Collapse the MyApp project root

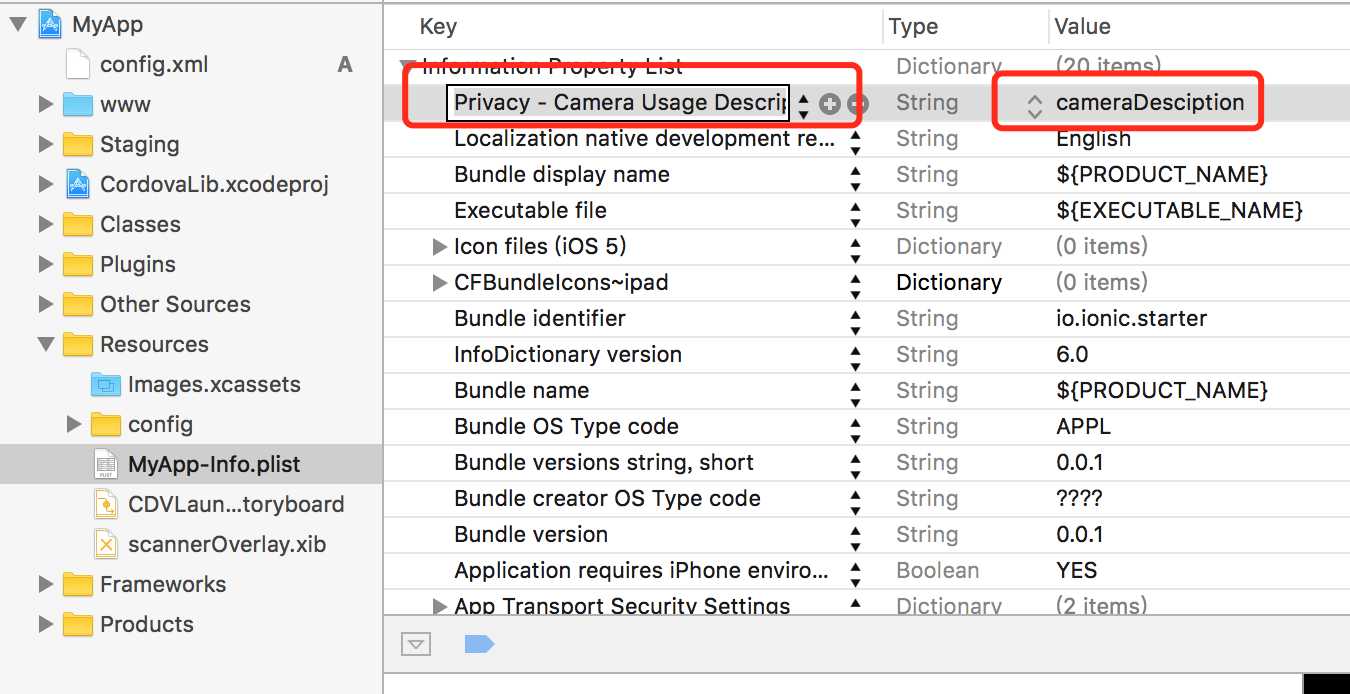(x=17, y=24)
